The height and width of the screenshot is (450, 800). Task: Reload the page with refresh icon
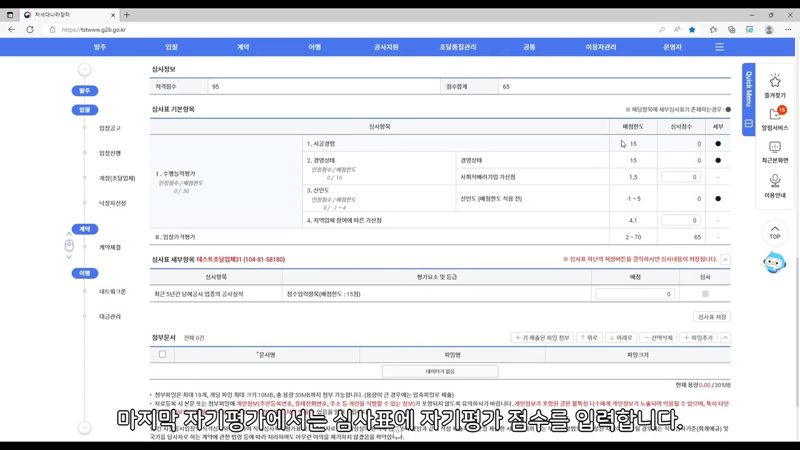(x=30, y=30)
